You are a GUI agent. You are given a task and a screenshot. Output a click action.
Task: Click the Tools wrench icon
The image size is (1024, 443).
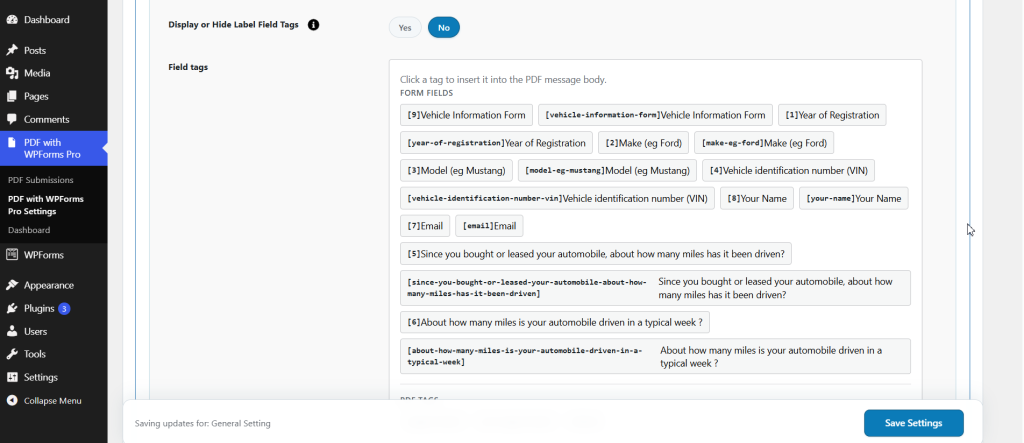(x=12, y=354)
